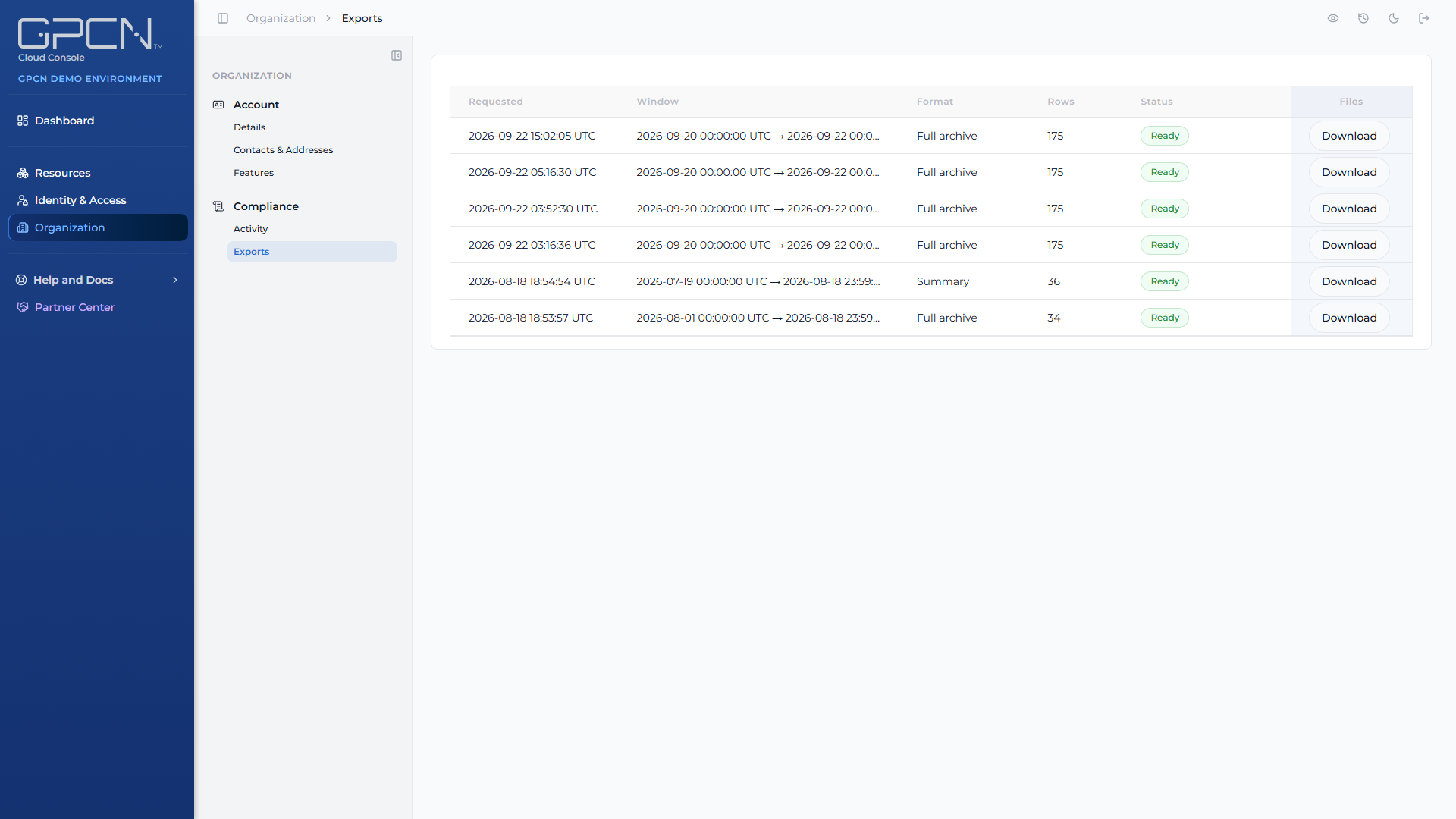The height and width of the screenshot is (819, 1456).
Task: Click the Status column header
Action: pos(1156,102)
